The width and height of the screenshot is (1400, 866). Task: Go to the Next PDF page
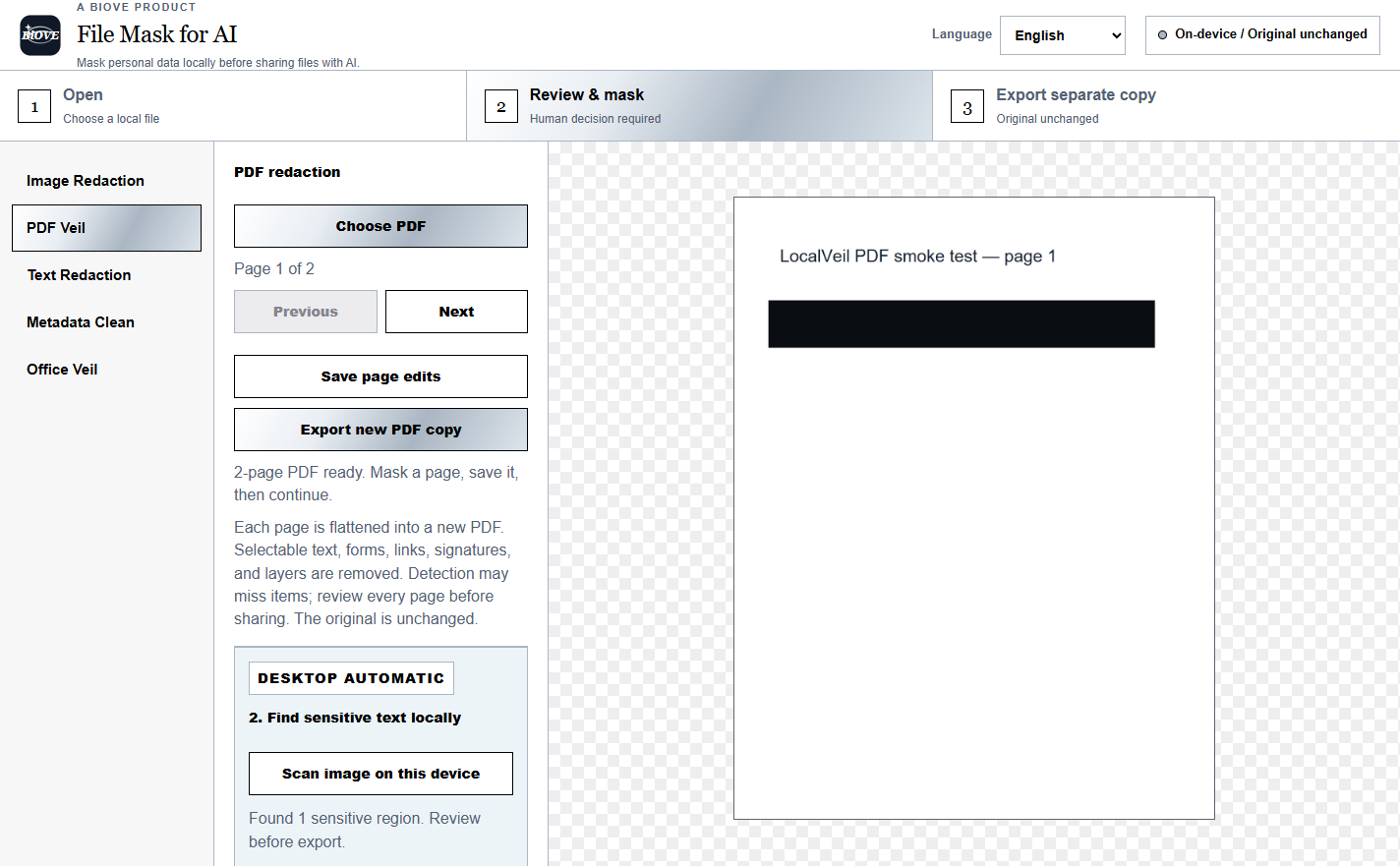[x=456, y=312]
